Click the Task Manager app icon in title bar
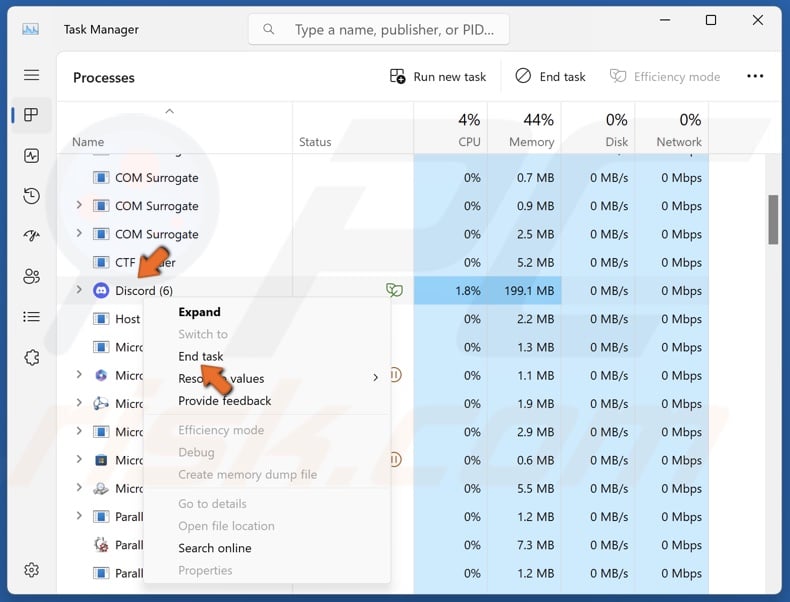The width and height of the screenshot is (790, 602). (30, 30)
